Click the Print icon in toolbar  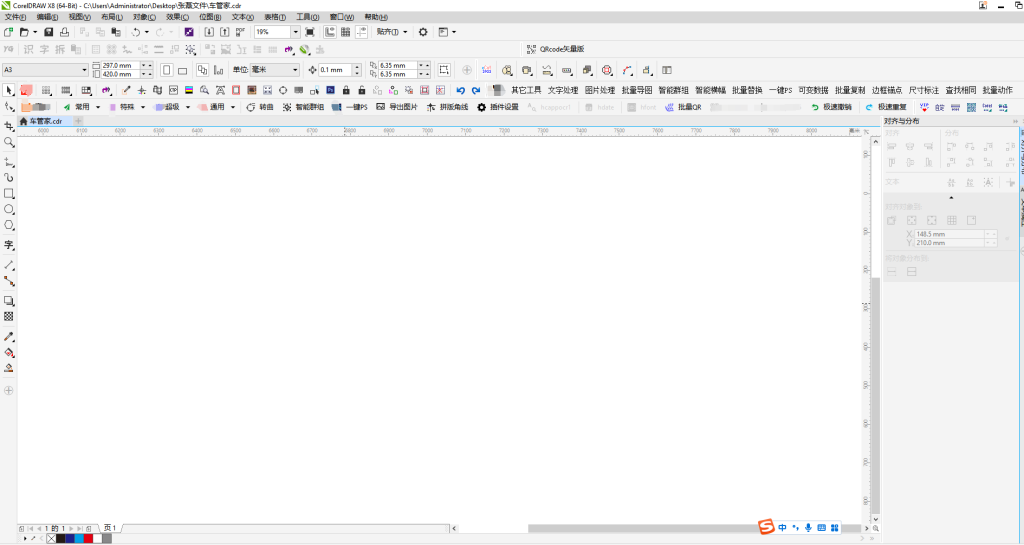(x=64, y=32)
